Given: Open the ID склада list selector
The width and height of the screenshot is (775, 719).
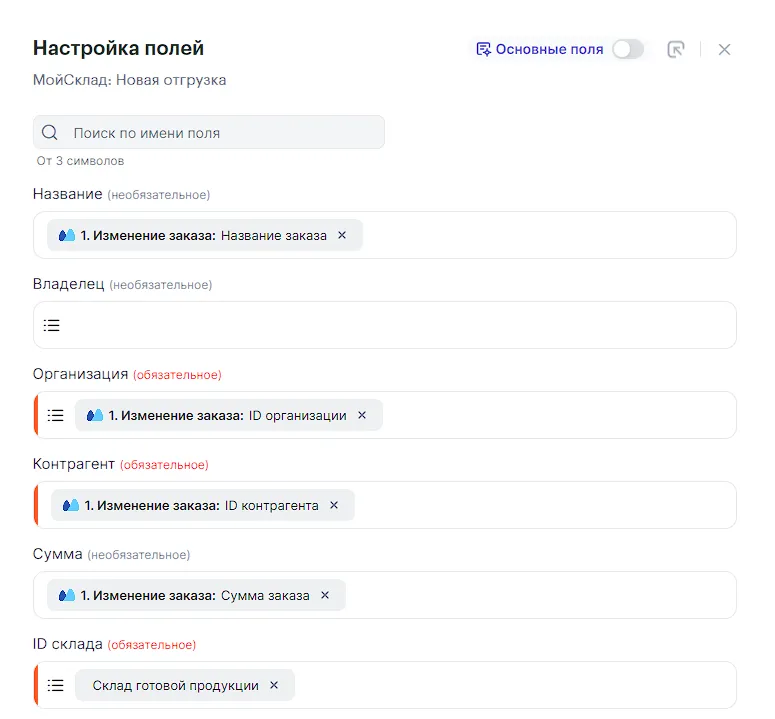Looking at the screenshot, I should (x=56, y=685).
